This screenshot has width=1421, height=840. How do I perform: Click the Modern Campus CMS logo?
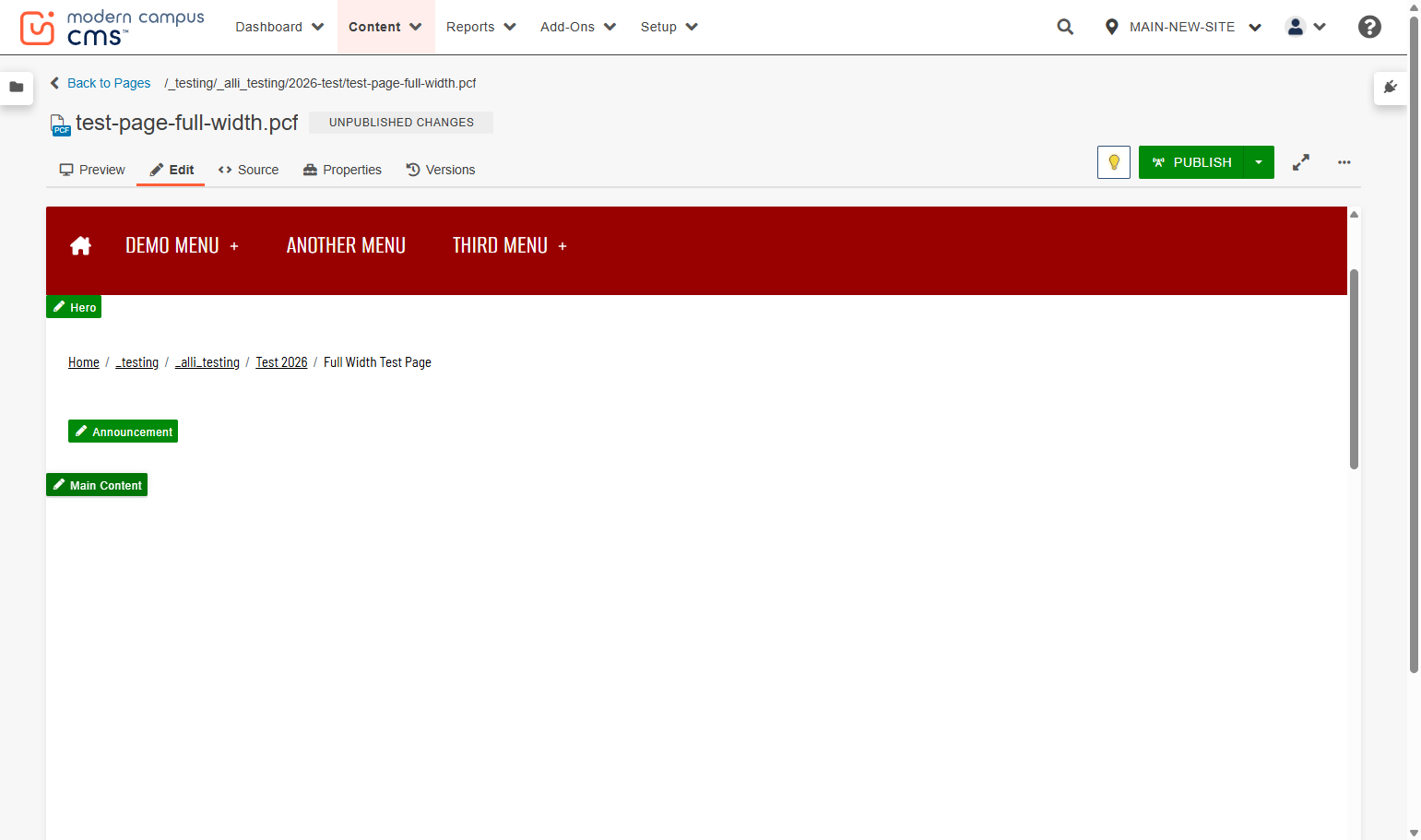(x=112, y=28)
